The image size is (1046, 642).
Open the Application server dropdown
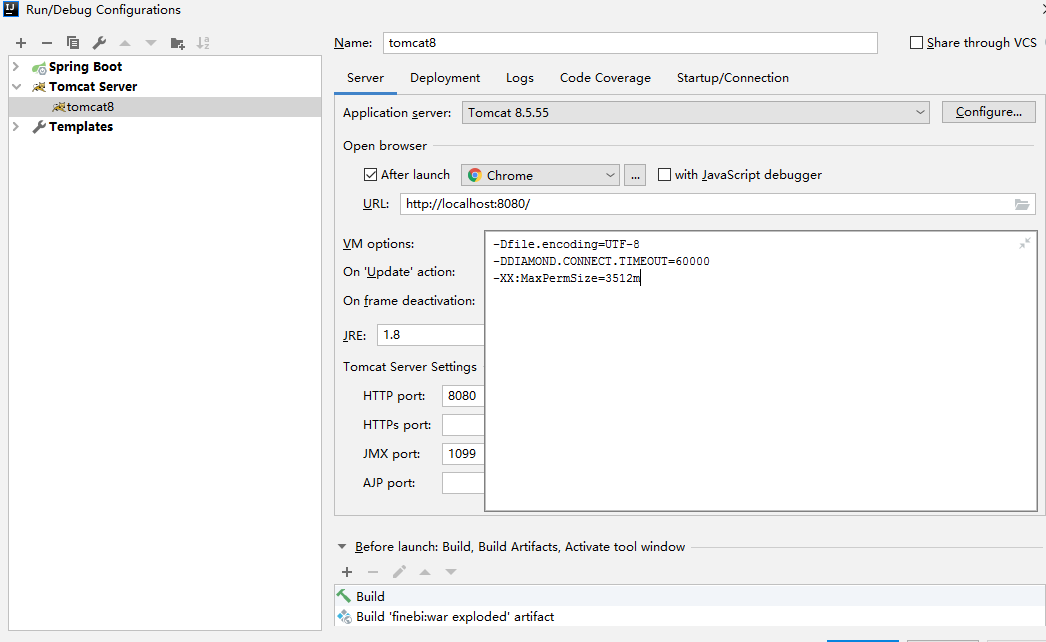tap(920, 112)
